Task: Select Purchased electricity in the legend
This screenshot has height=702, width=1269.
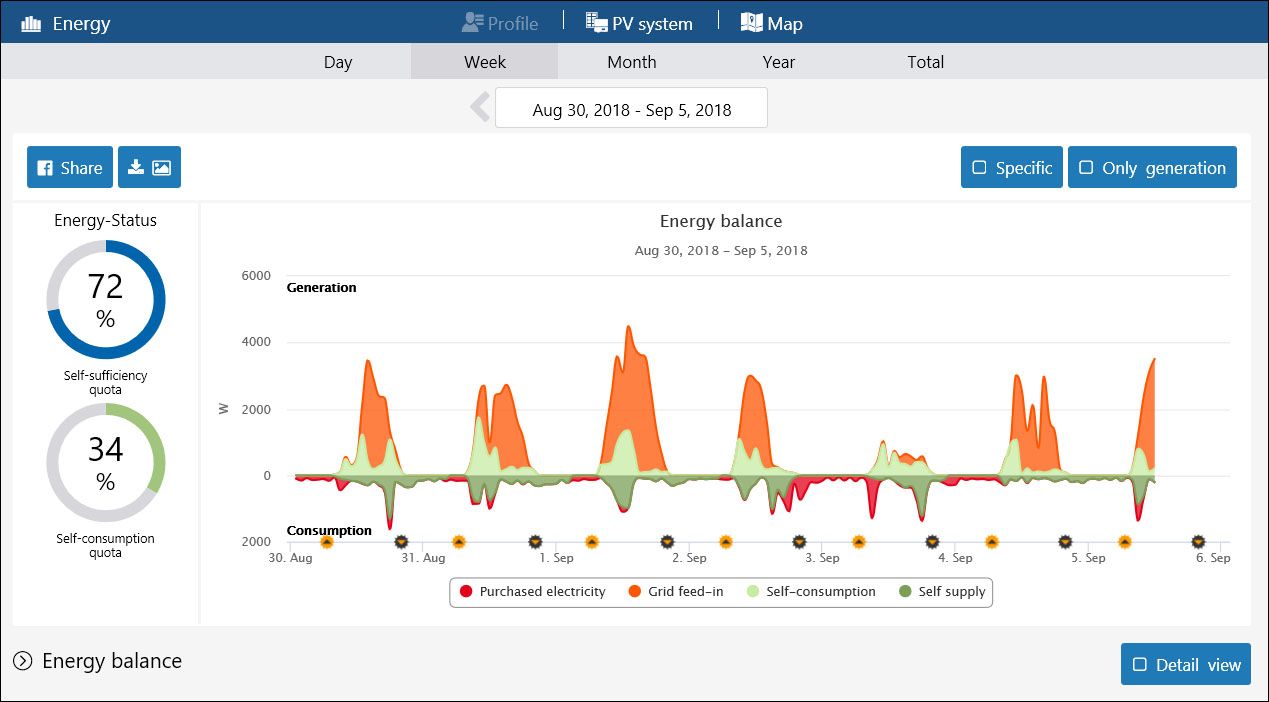Action: [531, 592]
